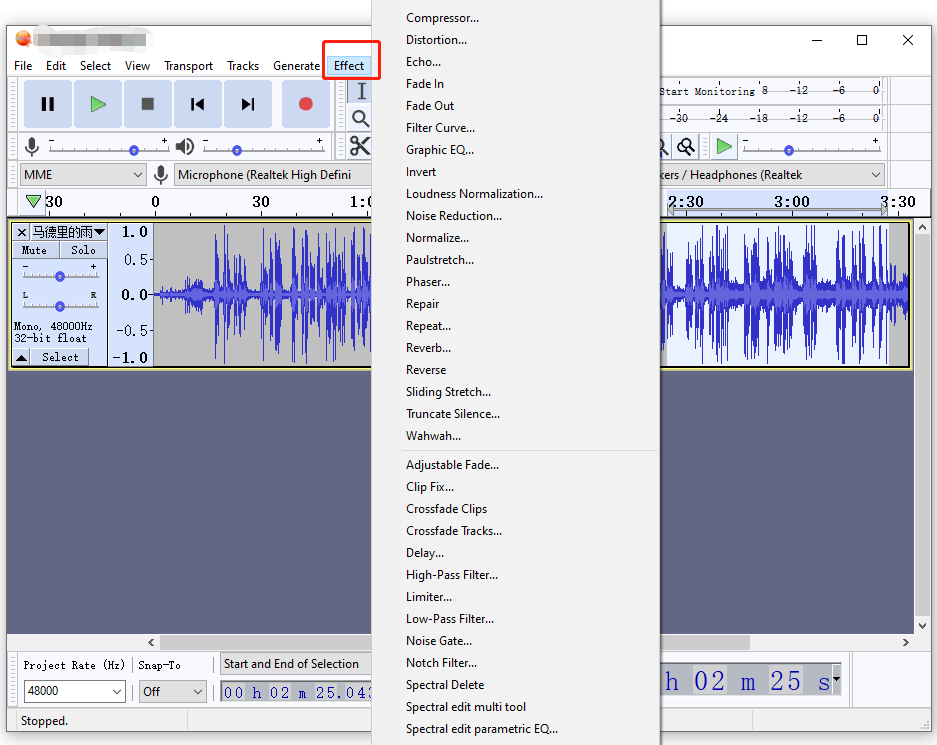937x745 pixels.
Task: Click the red Record button
Action: point(305,105)
